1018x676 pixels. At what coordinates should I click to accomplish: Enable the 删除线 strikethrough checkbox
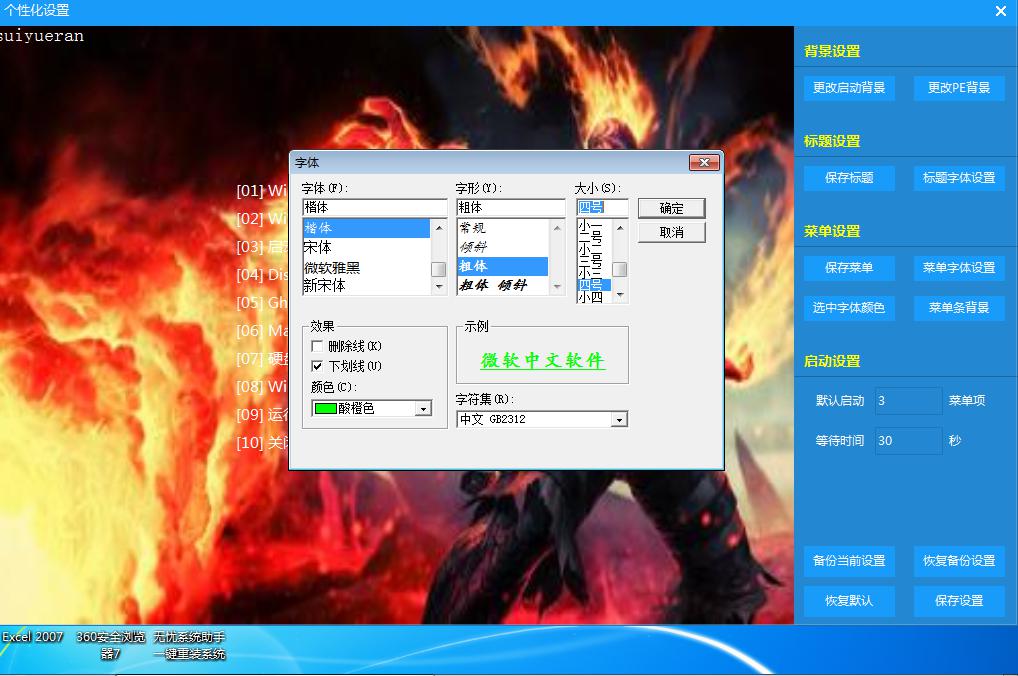tap(317, 346)
